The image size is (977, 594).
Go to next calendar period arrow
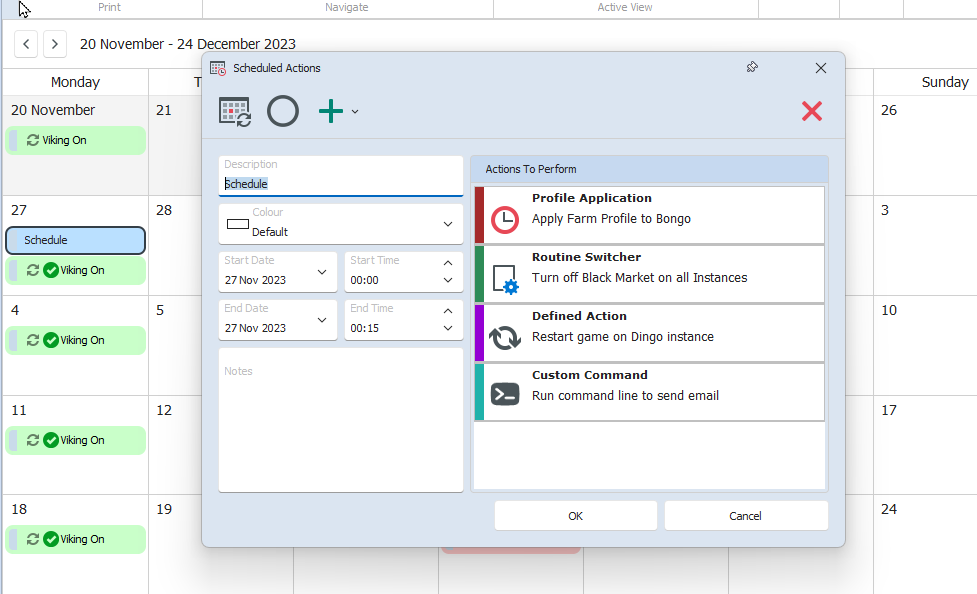pos(55,44)
